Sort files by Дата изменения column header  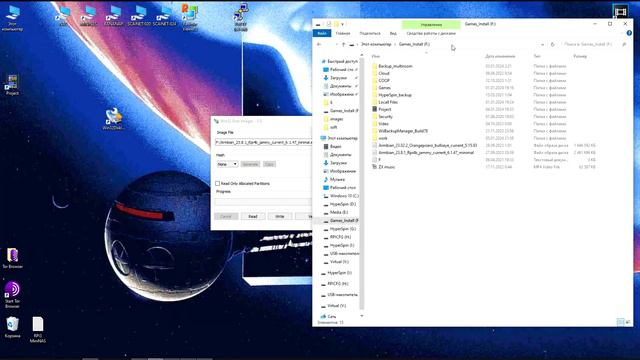point(500,56)
